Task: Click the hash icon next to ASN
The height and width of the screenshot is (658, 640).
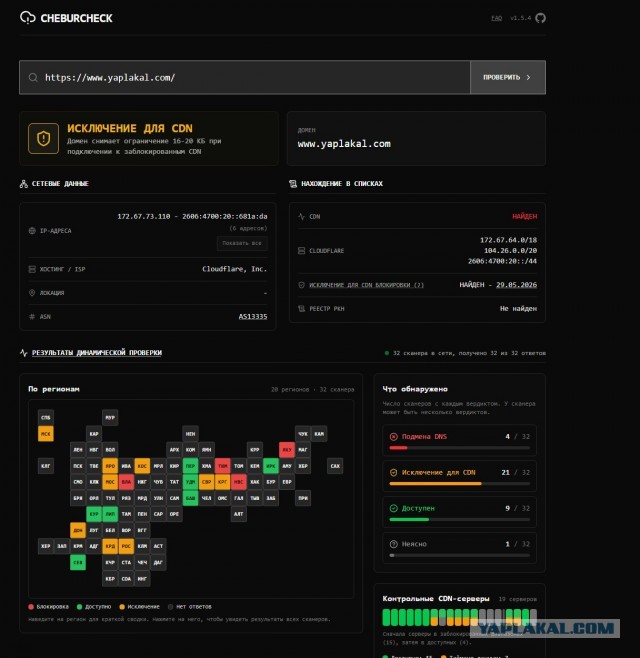Action: (x=32, y=316)
